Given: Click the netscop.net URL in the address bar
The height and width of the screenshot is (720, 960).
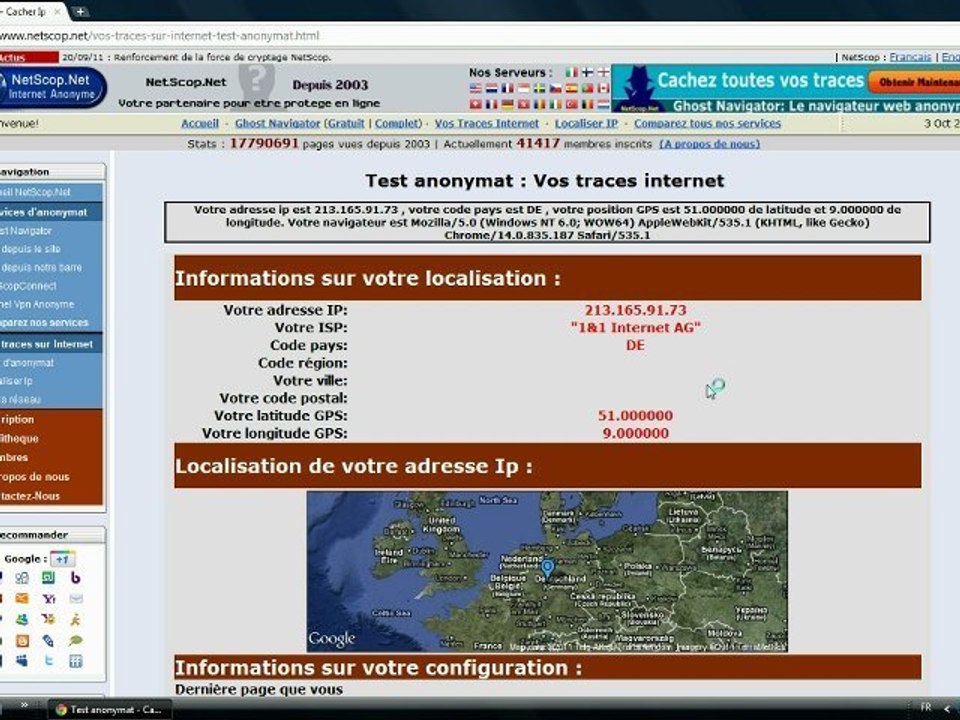Looking at the screenshot, I should 159,36.
